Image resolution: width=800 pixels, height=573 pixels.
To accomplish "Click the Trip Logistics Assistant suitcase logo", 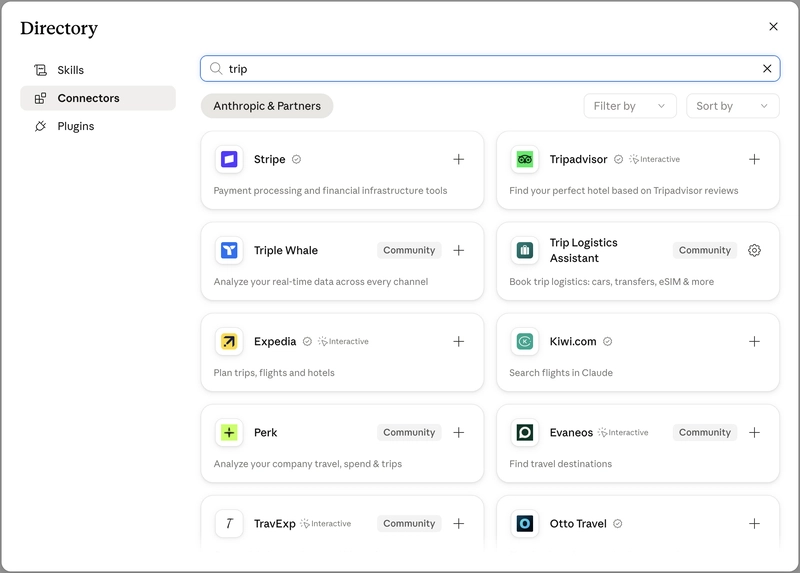I will tap(524, 250).
